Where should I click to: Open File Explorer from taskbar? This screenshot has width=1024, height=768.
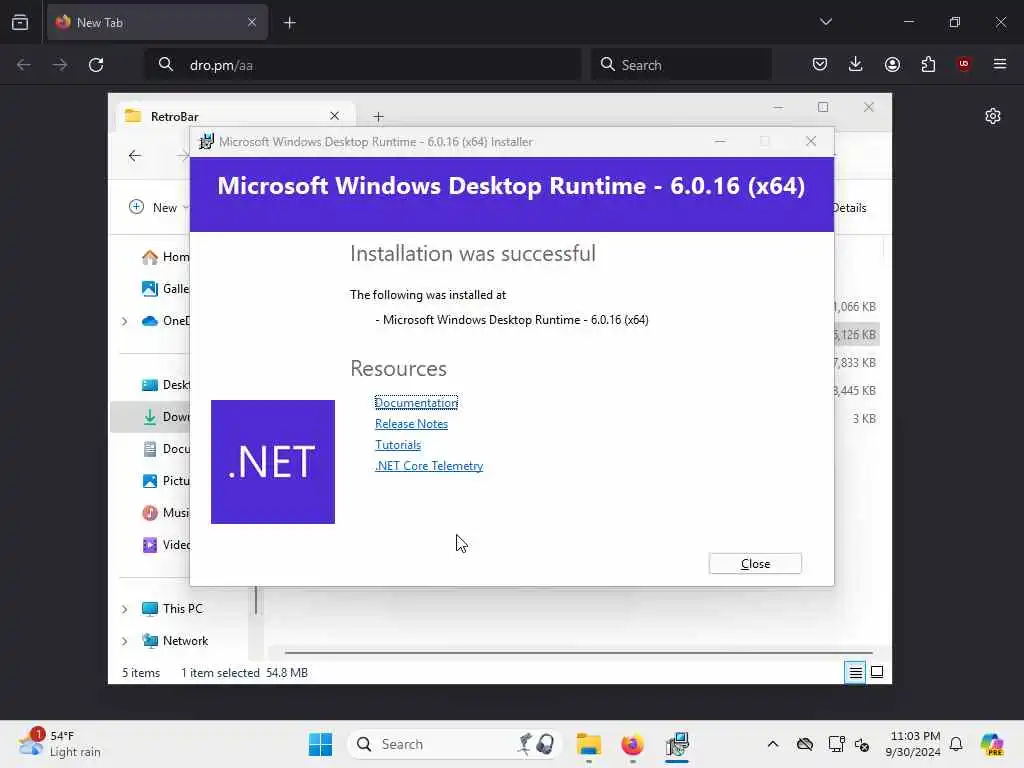[588, 744]
